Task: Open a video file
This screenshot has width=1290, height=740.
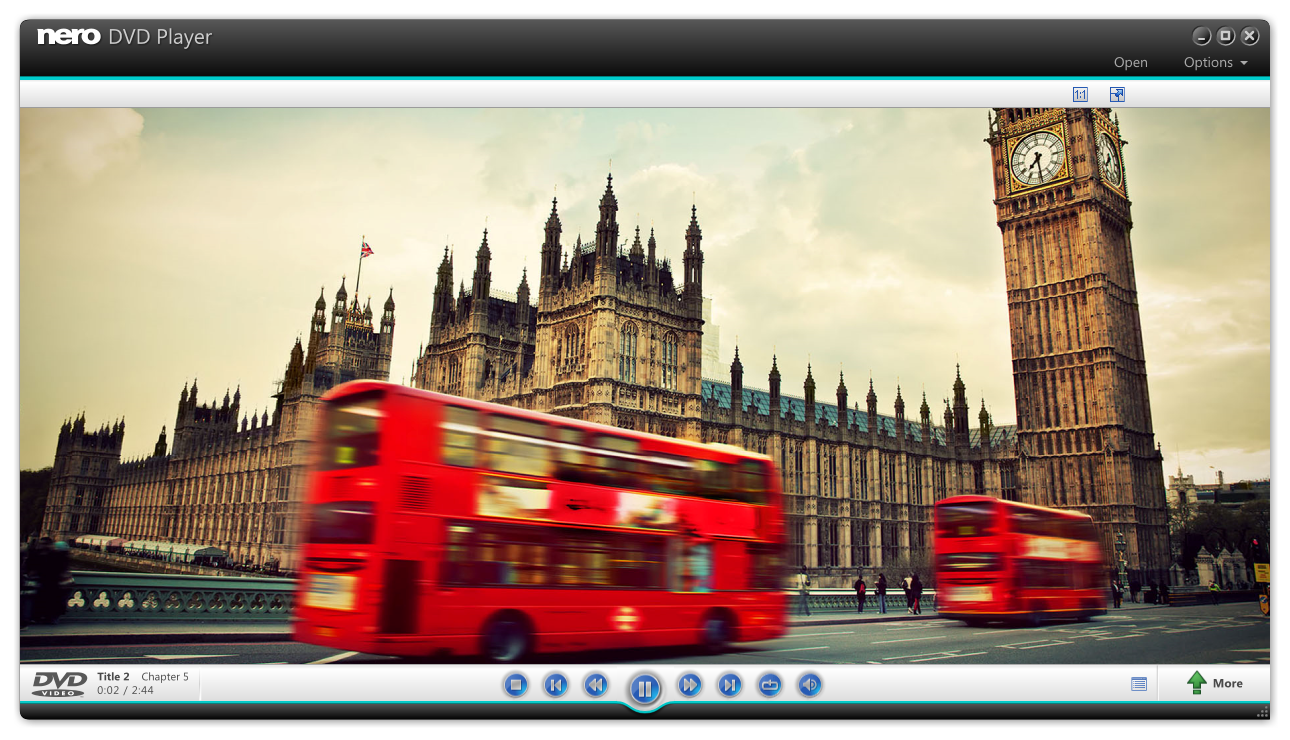Action: click(x=1130, y=62)
